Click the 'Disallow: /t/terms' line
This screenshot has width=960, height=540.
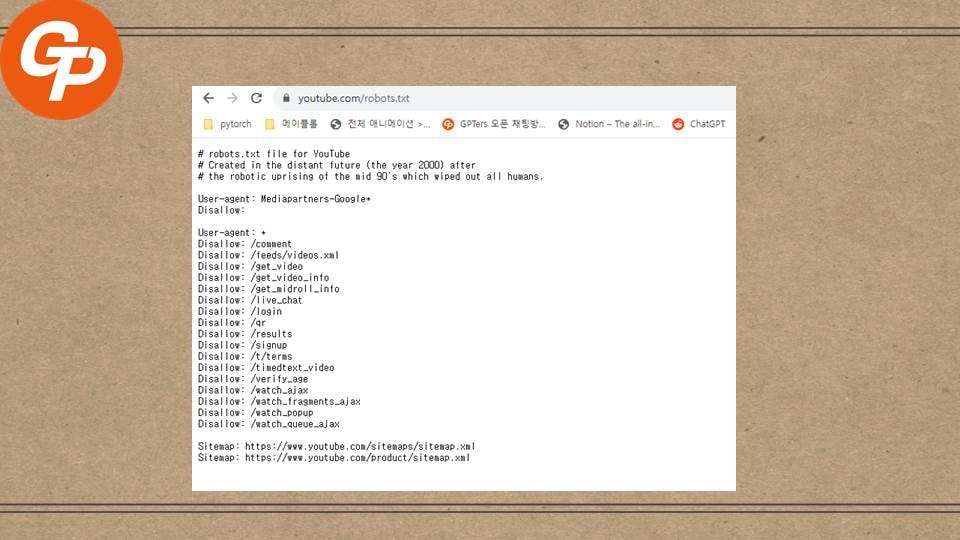click(245, 356)
